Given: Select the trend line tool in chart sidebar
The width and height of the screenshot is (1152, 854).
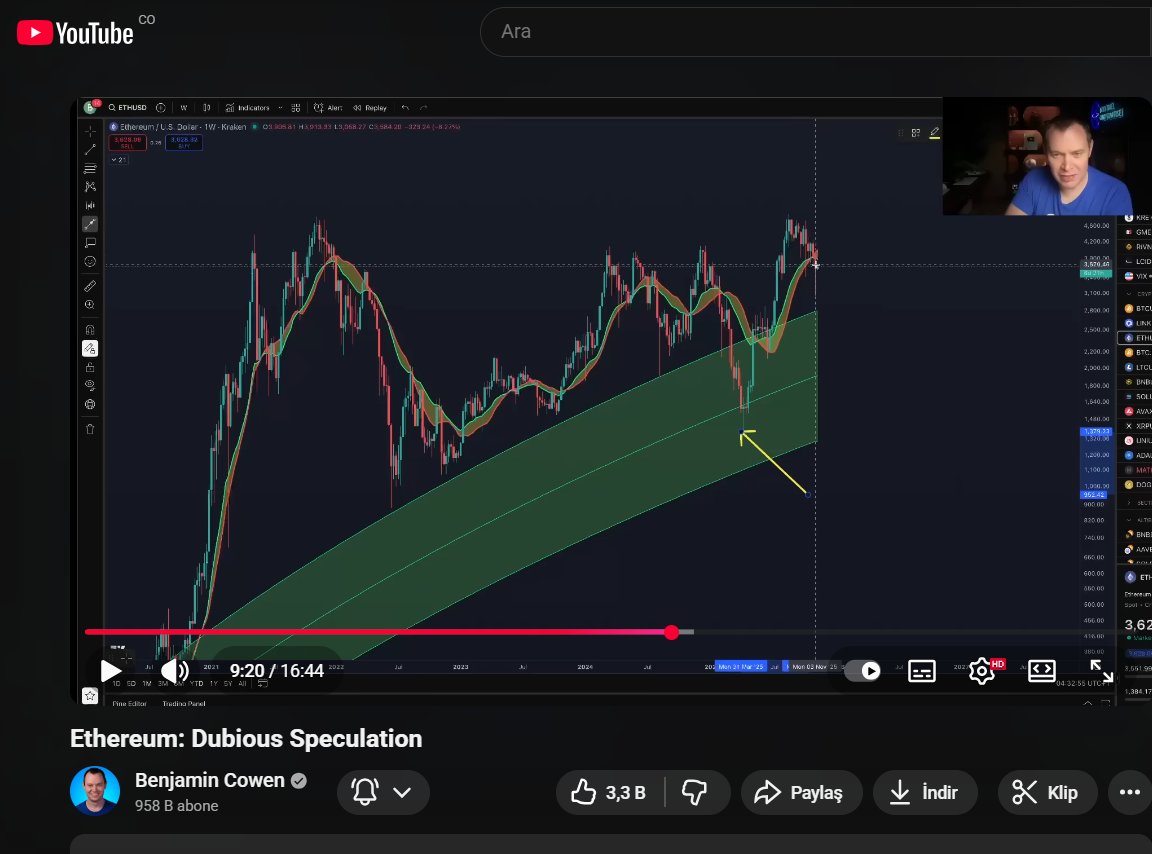Looking at the screenshot, I should (x=90, y=150).
